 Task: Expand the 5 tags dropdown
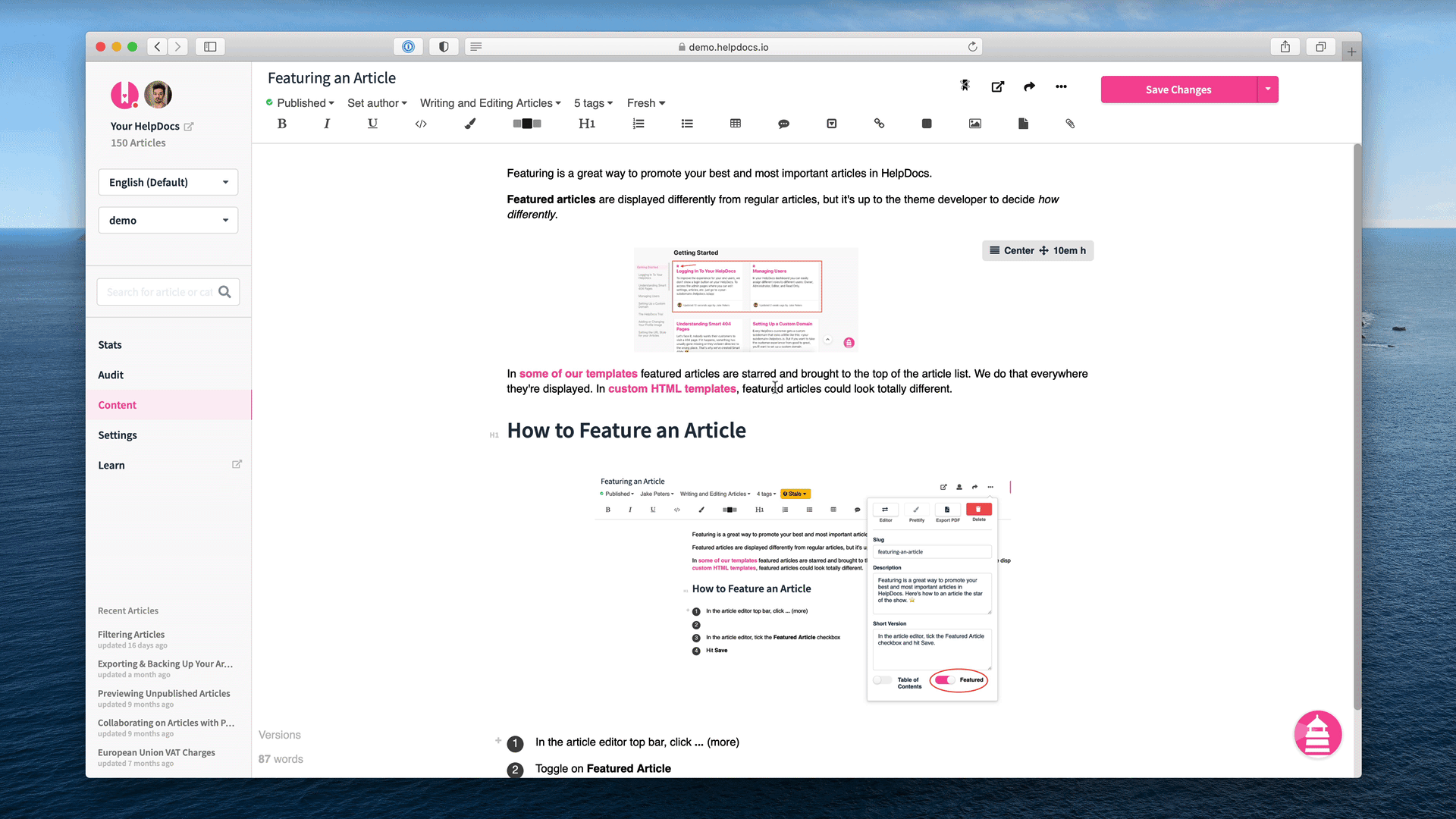tap(593, 103)
